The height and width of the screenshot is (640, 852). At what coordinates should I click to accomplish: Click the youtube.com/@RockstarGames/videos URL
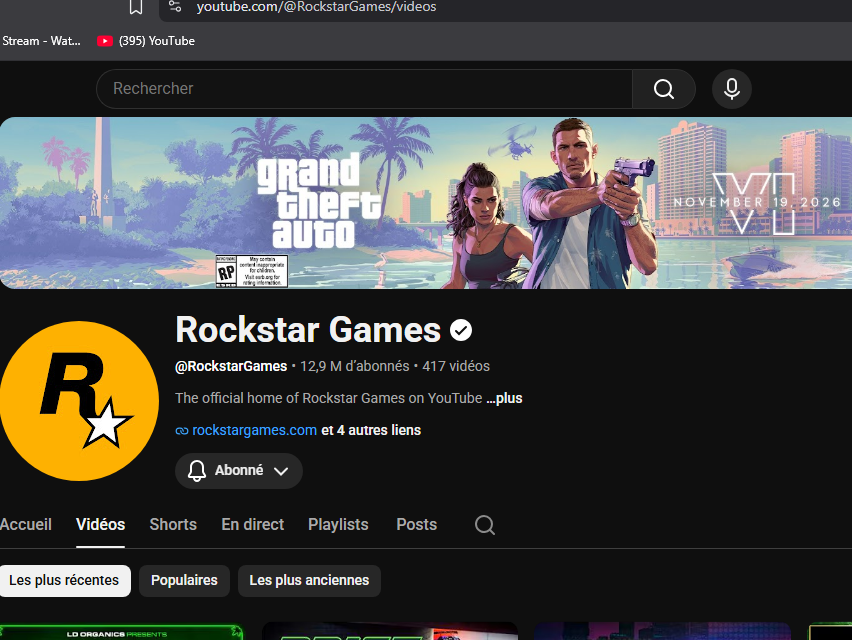pyautogui.click(x=316, y=7)
